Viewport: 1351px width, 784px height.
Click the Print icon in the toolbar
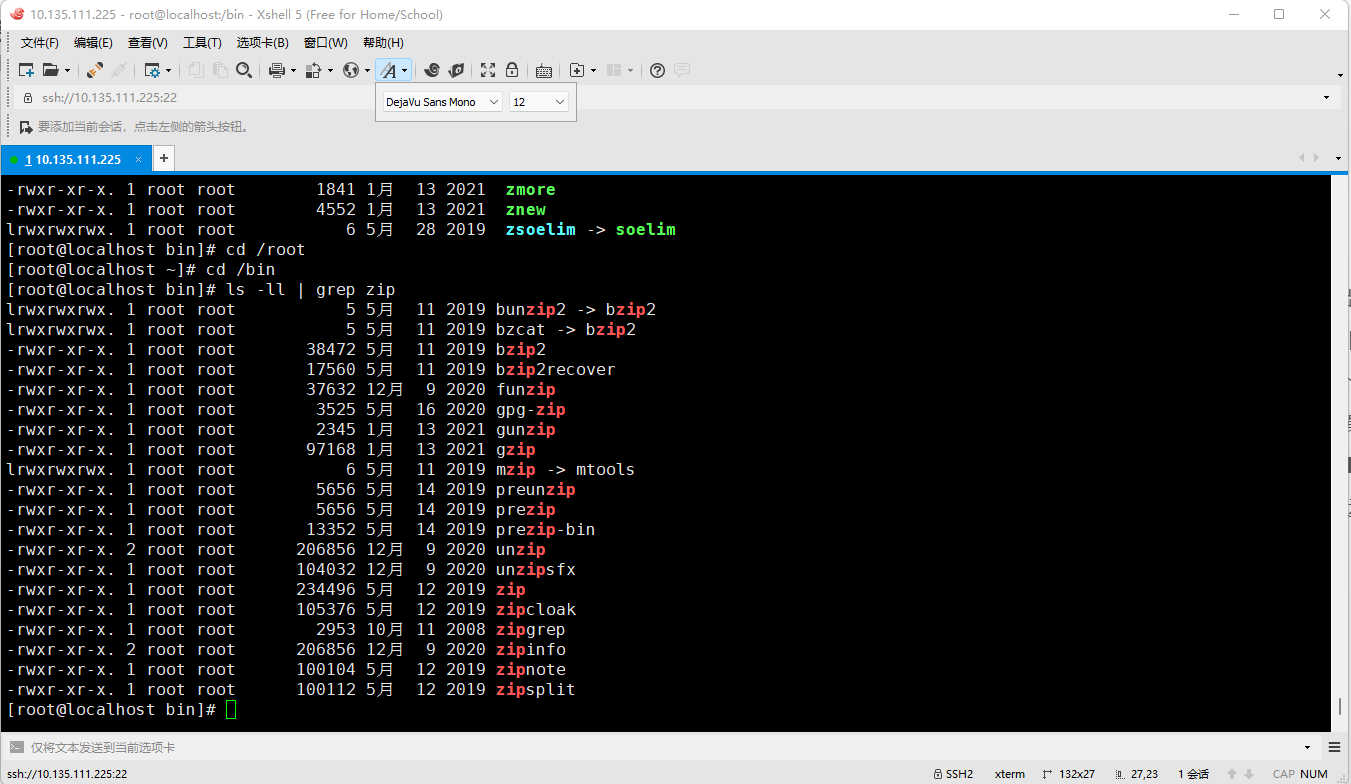[x=277, y=70]
